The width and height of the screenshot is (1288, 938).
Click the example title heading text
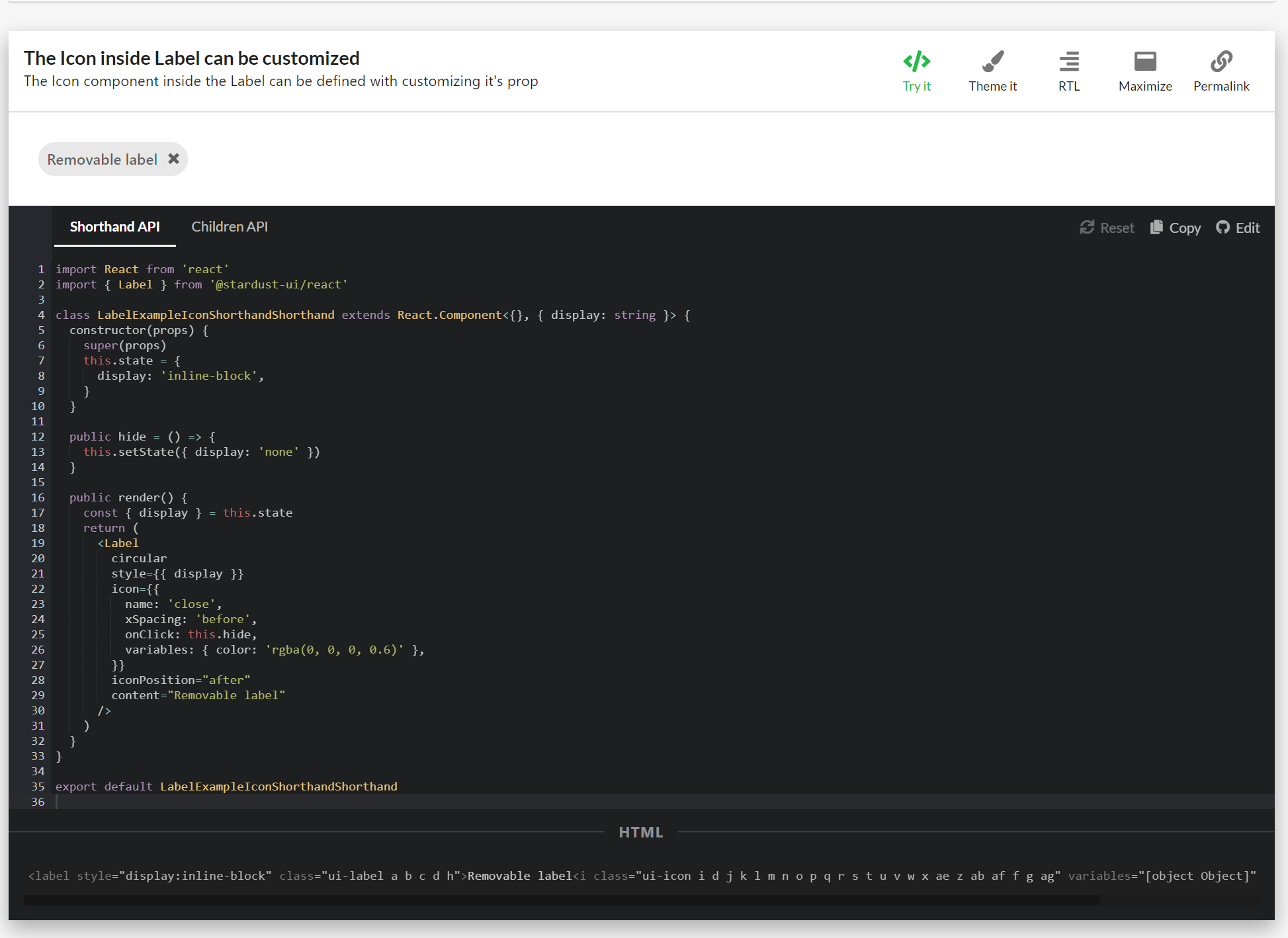click(192, 58)
